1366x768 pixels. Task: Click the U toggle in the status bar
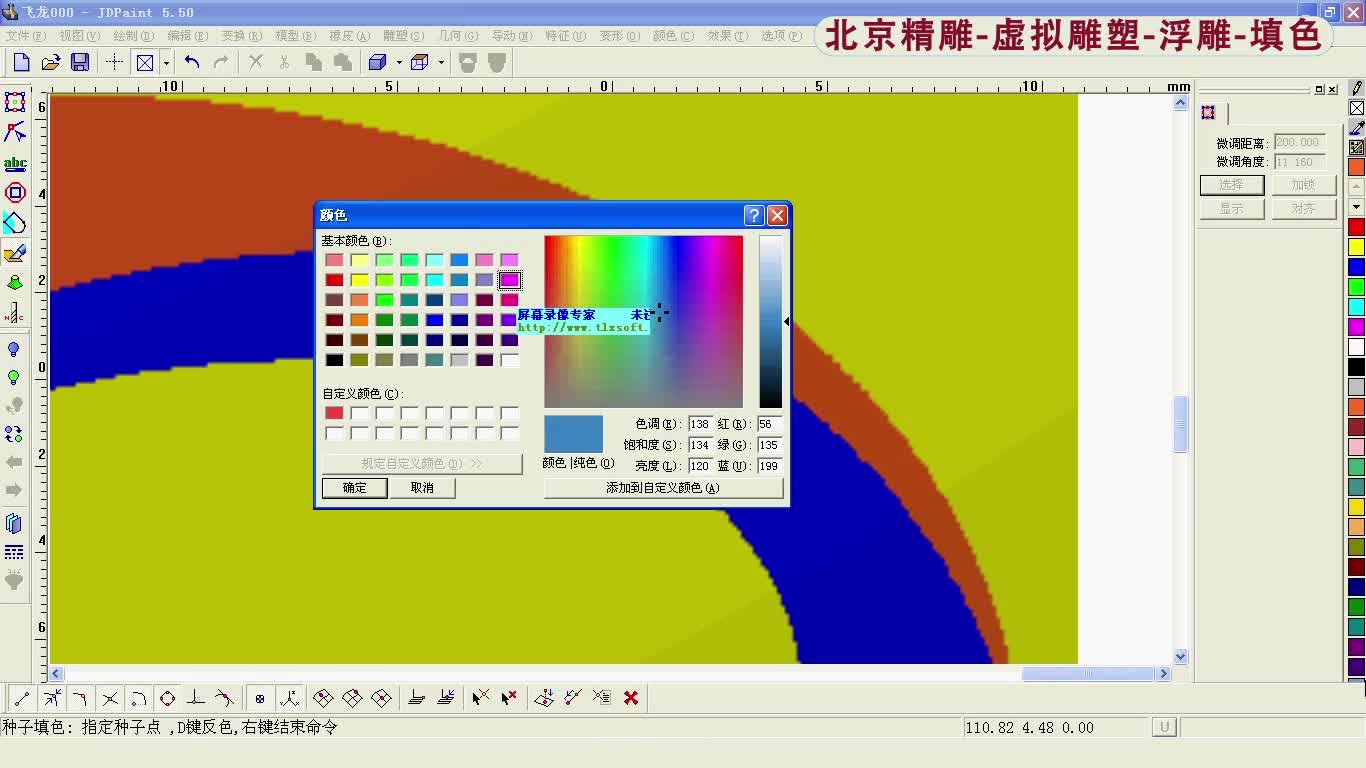coord(1164,728)
